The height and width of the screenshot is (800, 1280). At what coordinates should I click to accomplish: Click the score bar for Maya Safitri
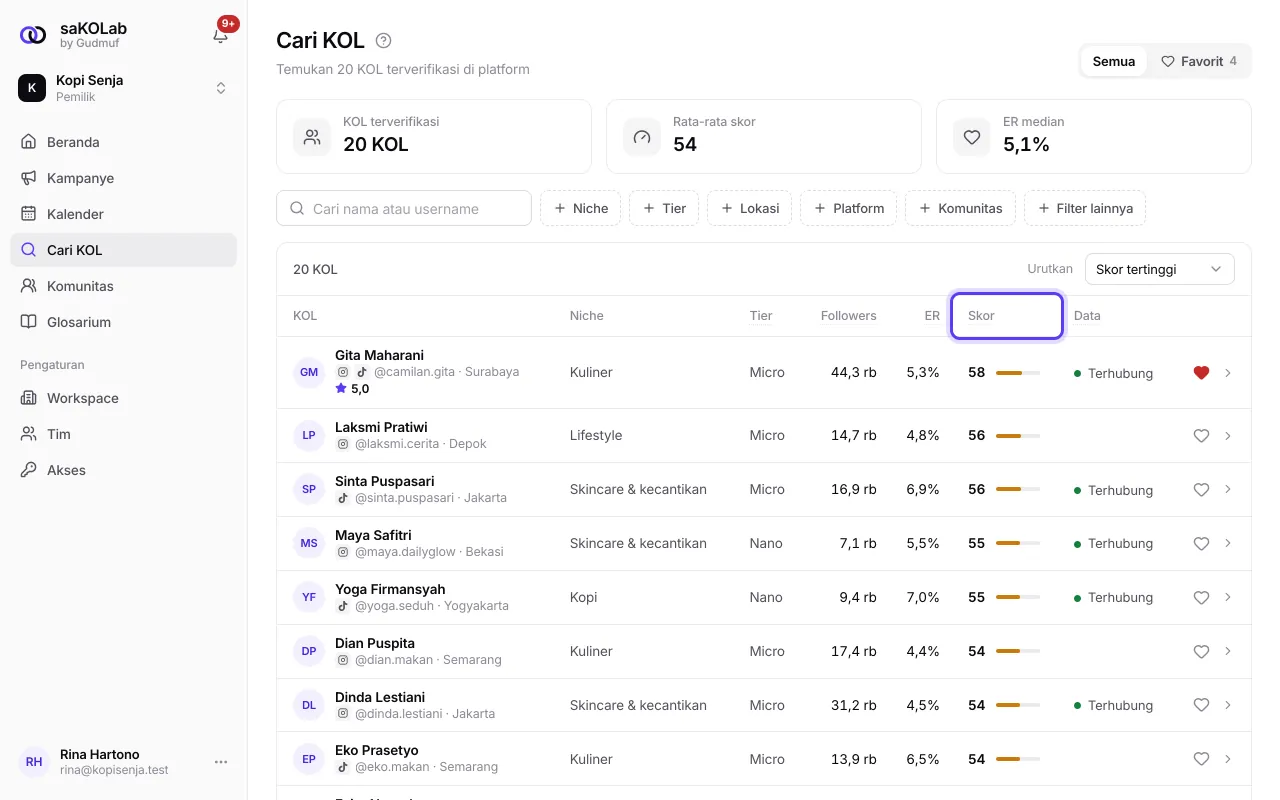(1018, 544)
